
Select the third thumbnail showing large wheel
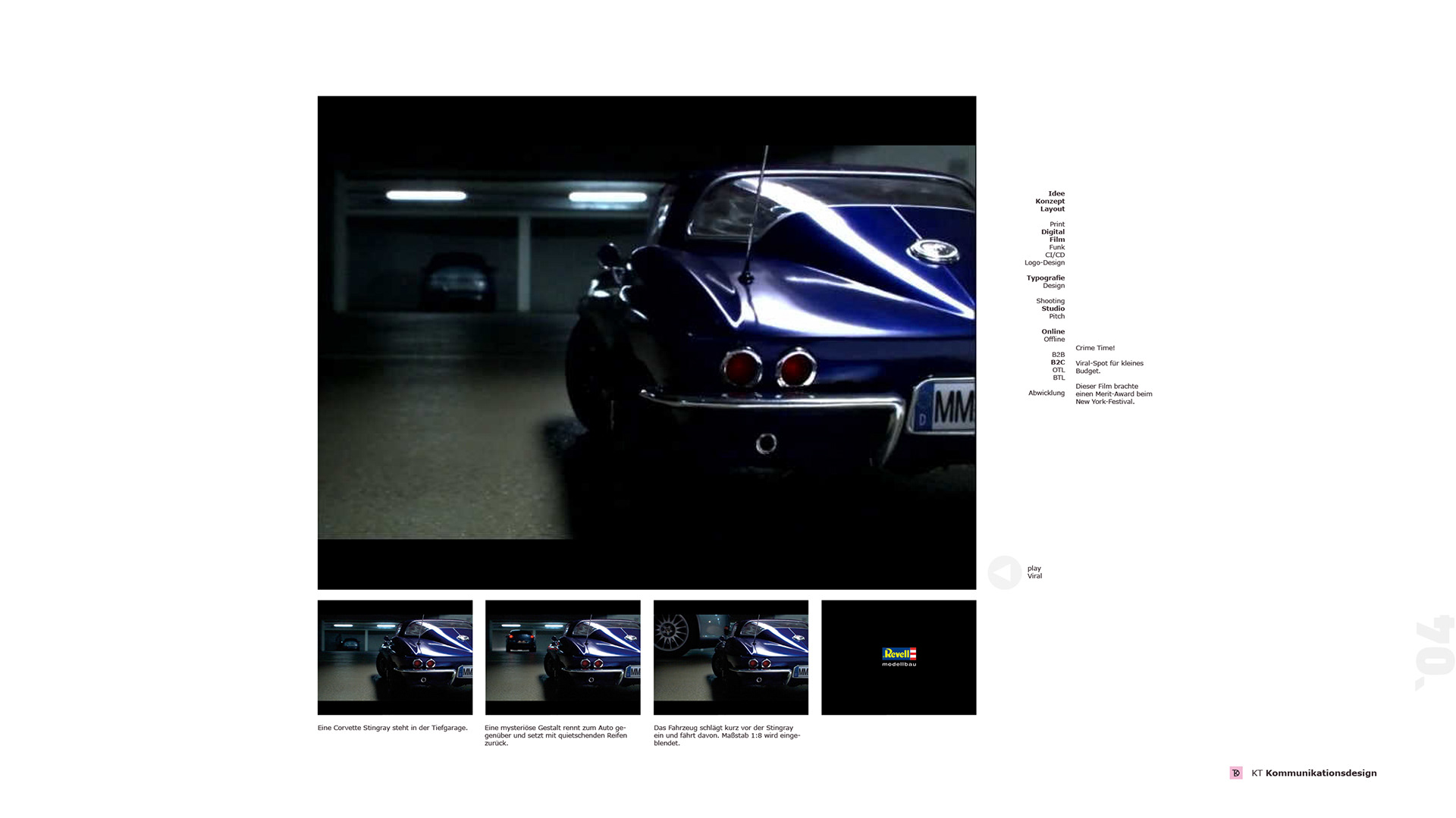(730, 657)
